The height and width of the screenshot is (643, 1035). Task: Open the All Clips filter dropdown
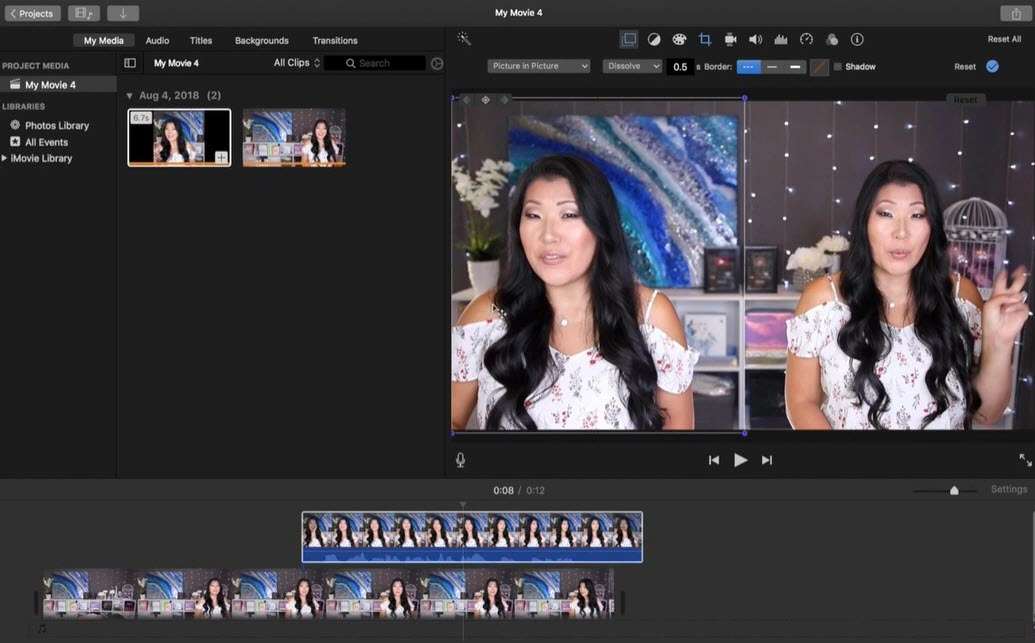(x=296, y=63)
